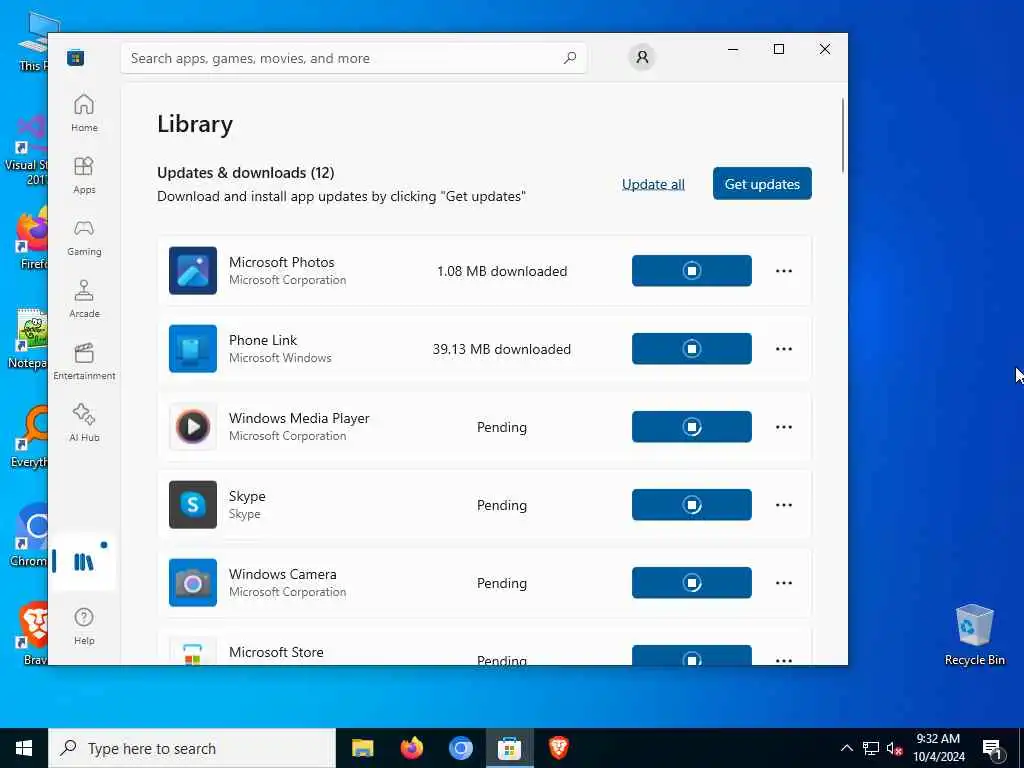The height and width of the screenshot is (768, 1024).
Task: Click the Library page scrollbar
Action: point(843,135)
